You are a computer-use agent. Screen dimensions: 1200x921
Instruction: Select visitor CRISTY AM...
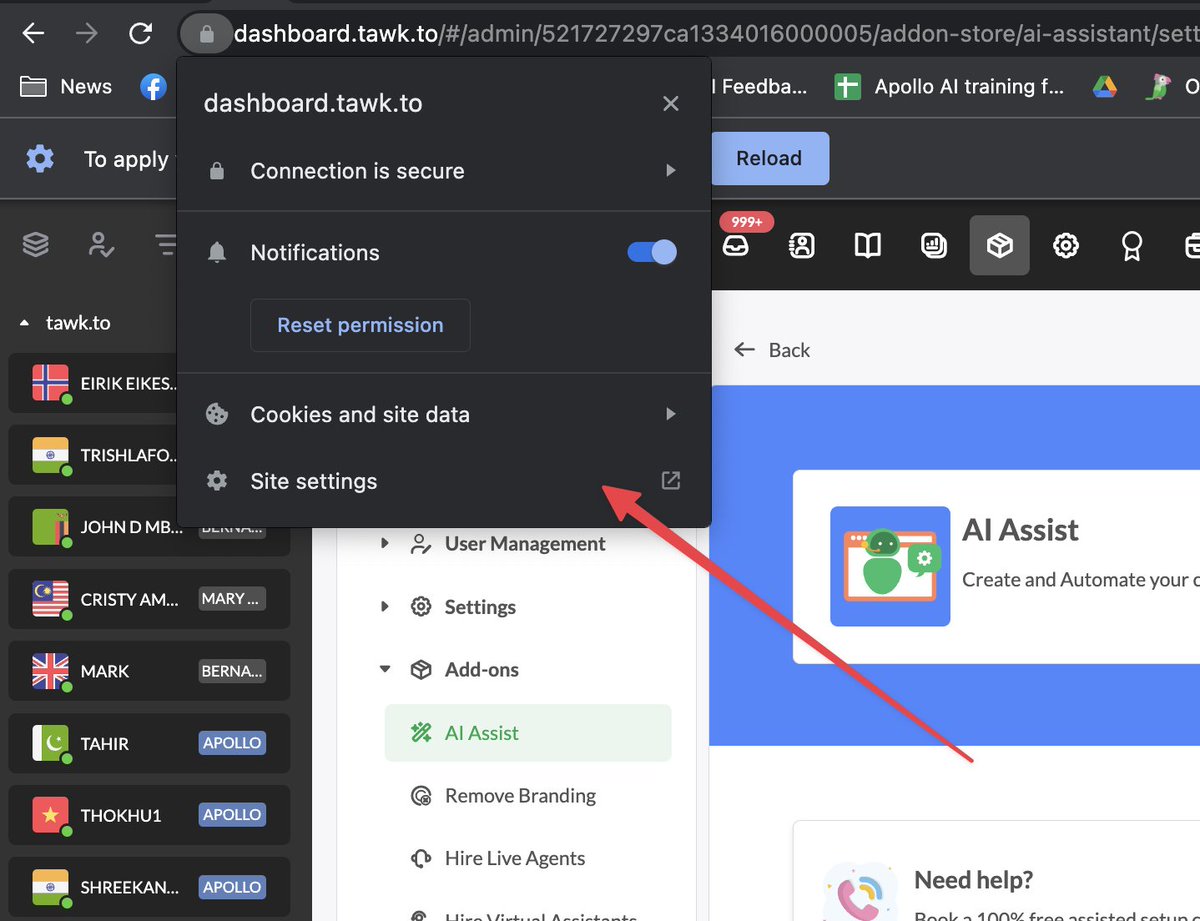tap(150, 599)
